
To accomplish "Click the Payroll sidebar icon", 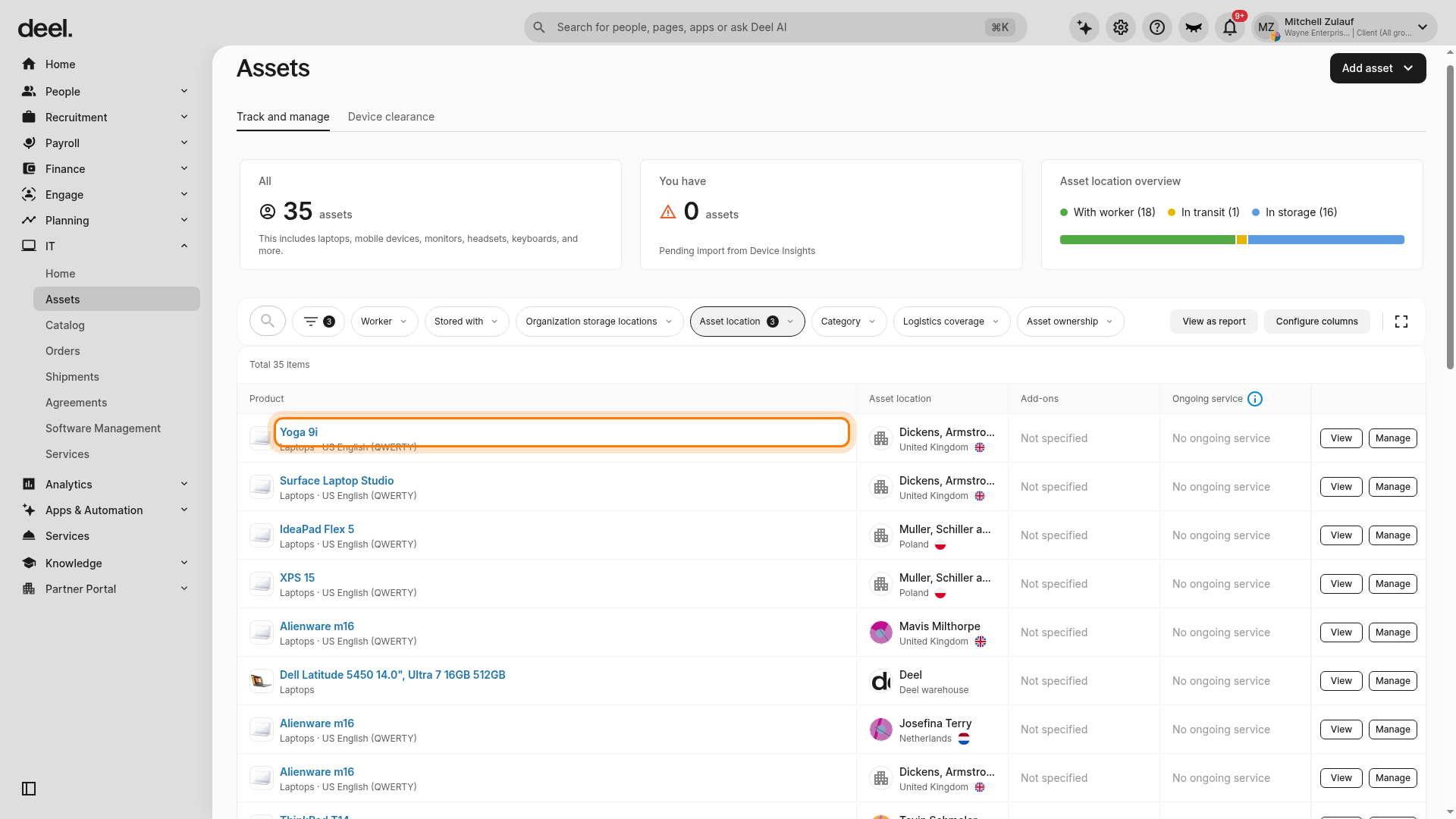I will click(x=29, y=143).
